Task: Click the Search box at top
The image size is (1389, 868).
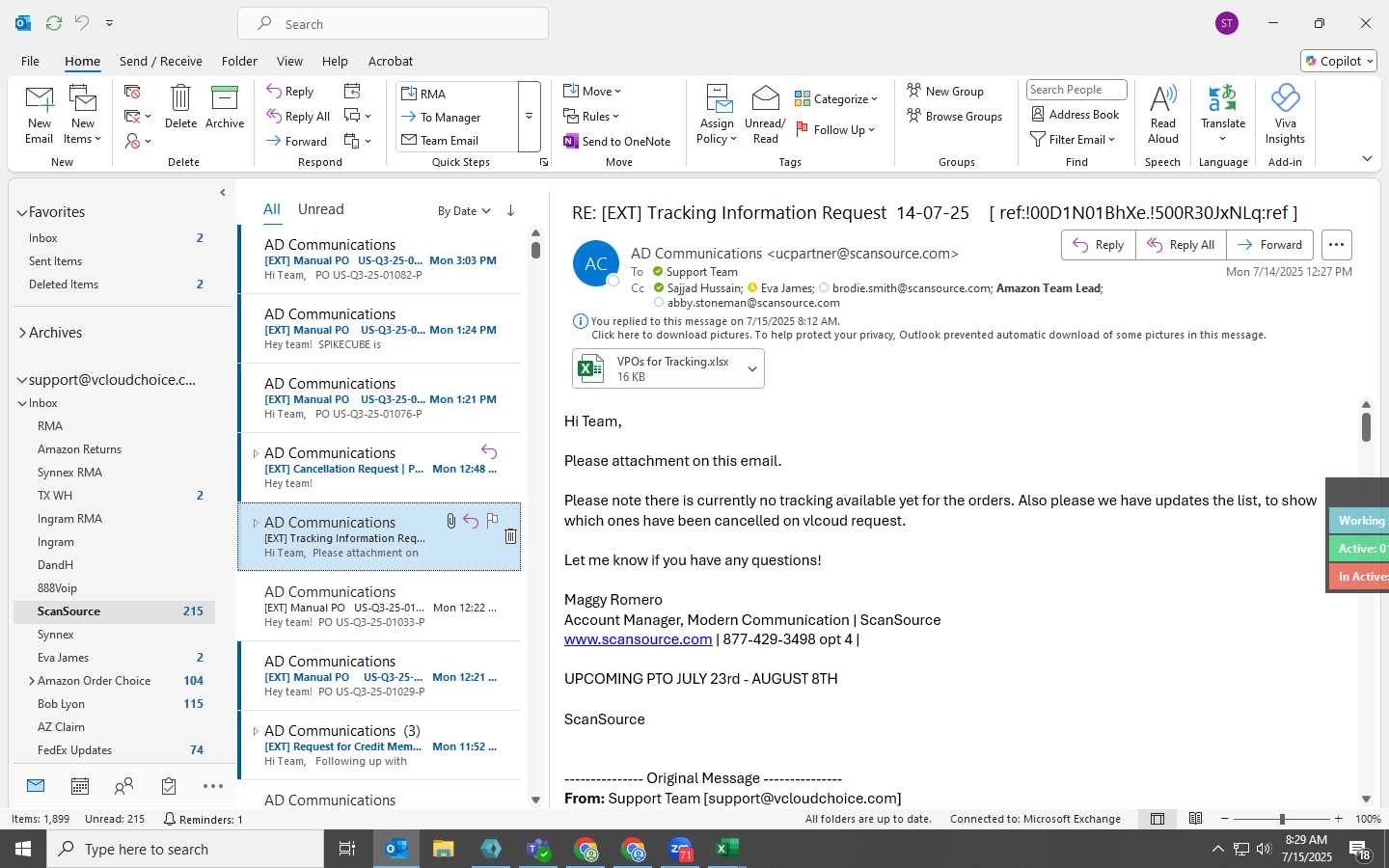Action: click(394, 23)
